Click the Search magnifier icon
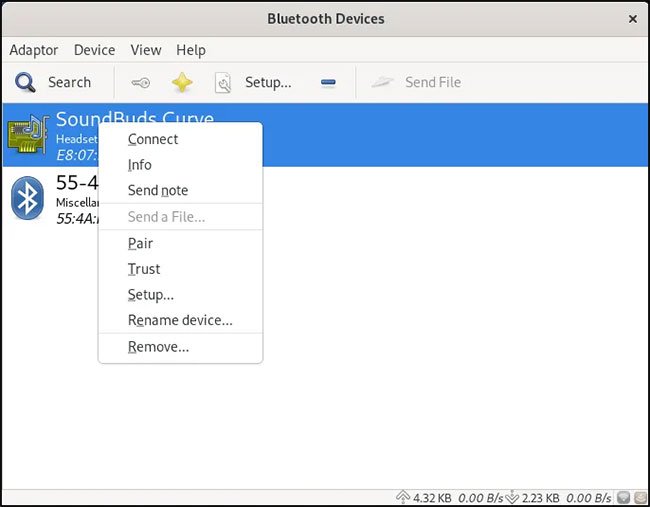Image resolution: width=650 pixels, height=507 pixels. coord(25,82)
